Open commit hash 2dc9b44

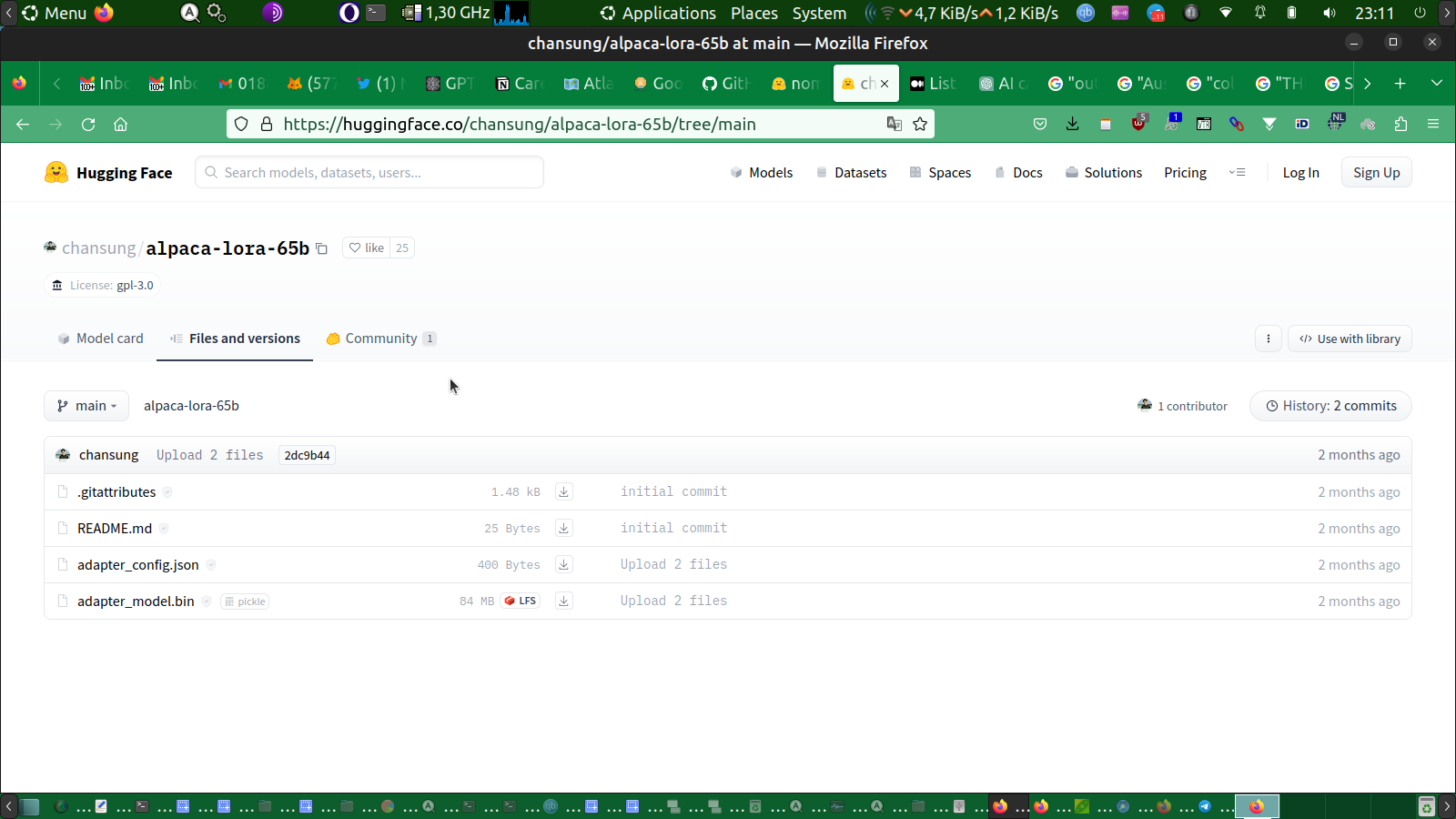point(307,455)
